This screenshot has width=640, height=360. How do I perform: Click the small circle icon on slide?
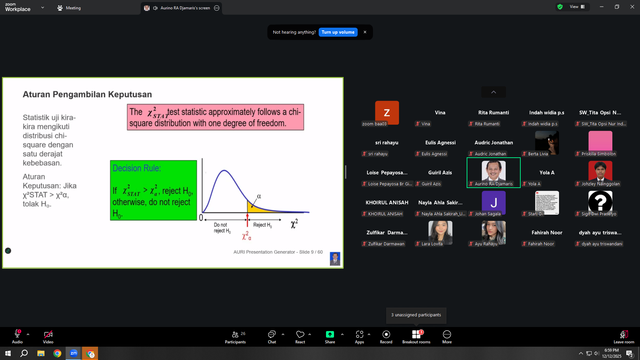click(8, 251)
